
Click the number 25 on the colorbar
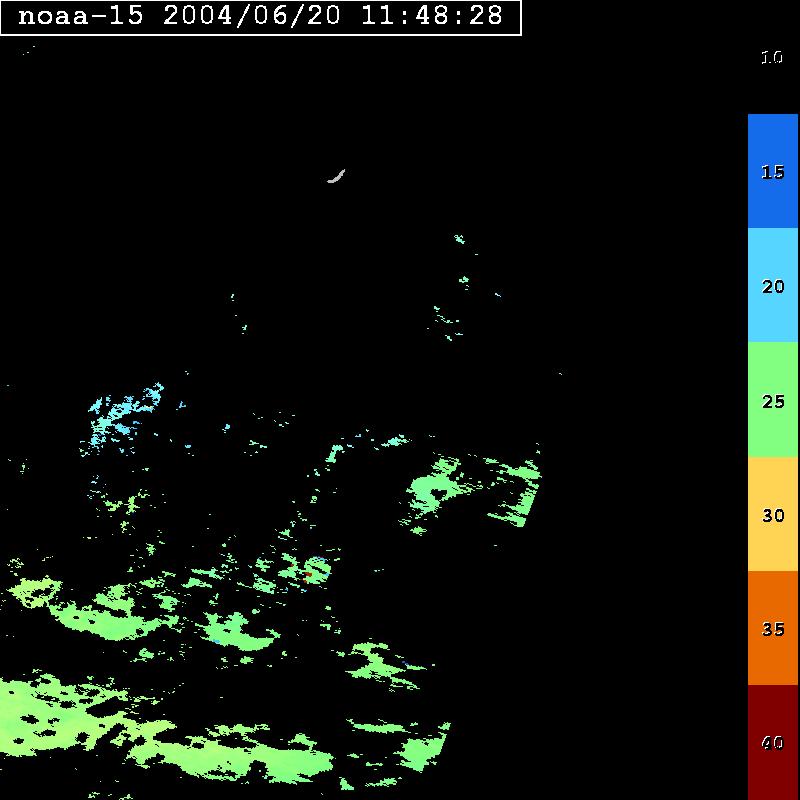click(x=773, y=401)
